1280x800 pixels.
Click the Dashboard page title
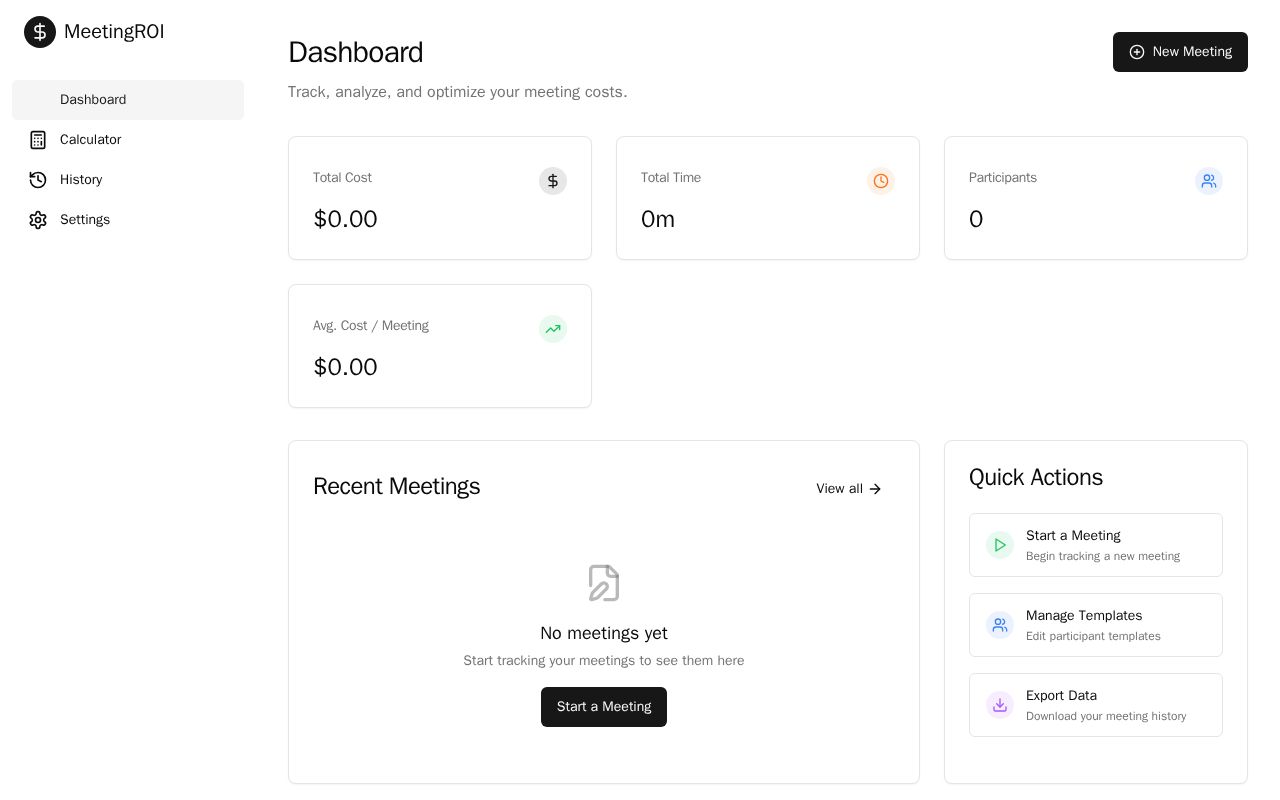point(356,52)
